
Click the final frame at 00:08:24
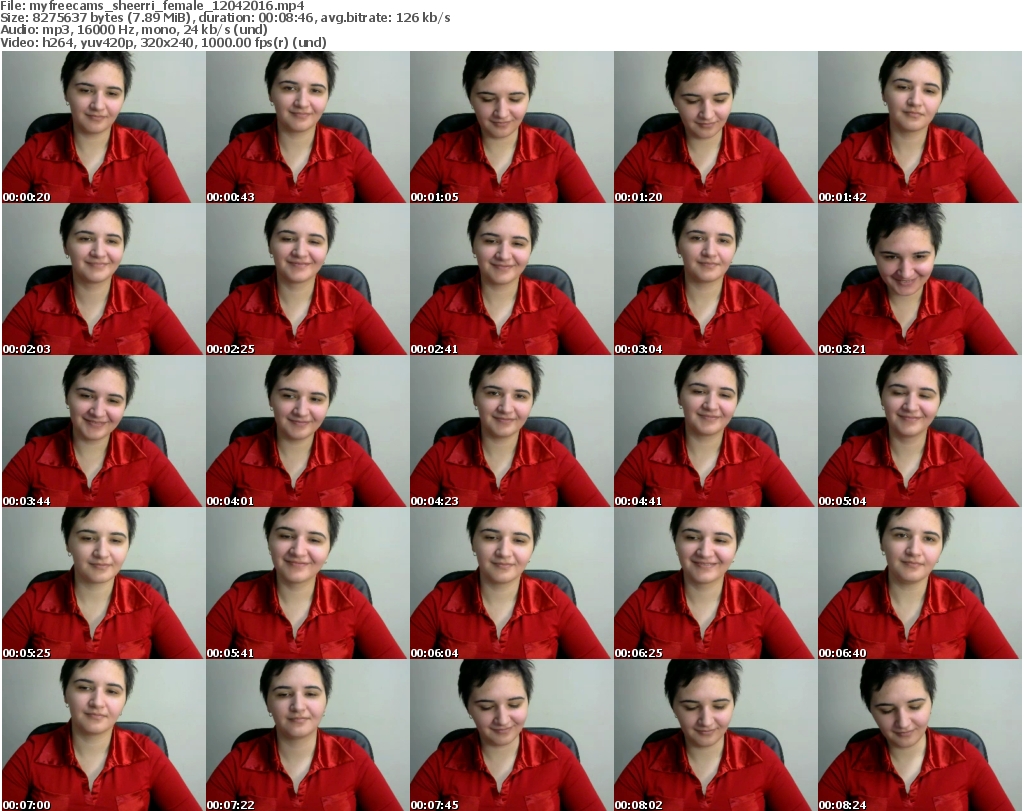pyautogui.click(x=919, y=735)
